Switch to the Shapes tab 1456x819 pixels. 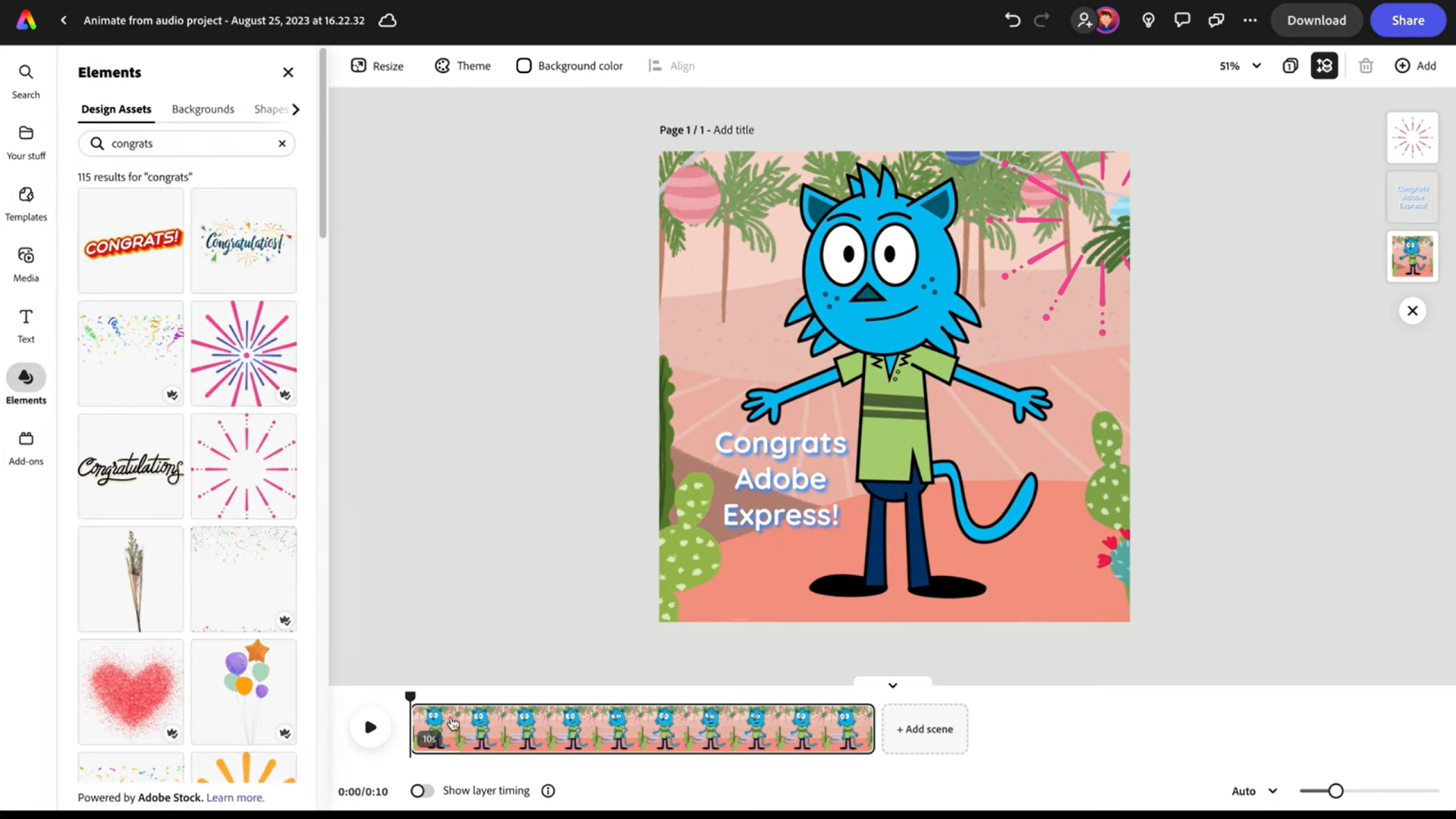270,109
